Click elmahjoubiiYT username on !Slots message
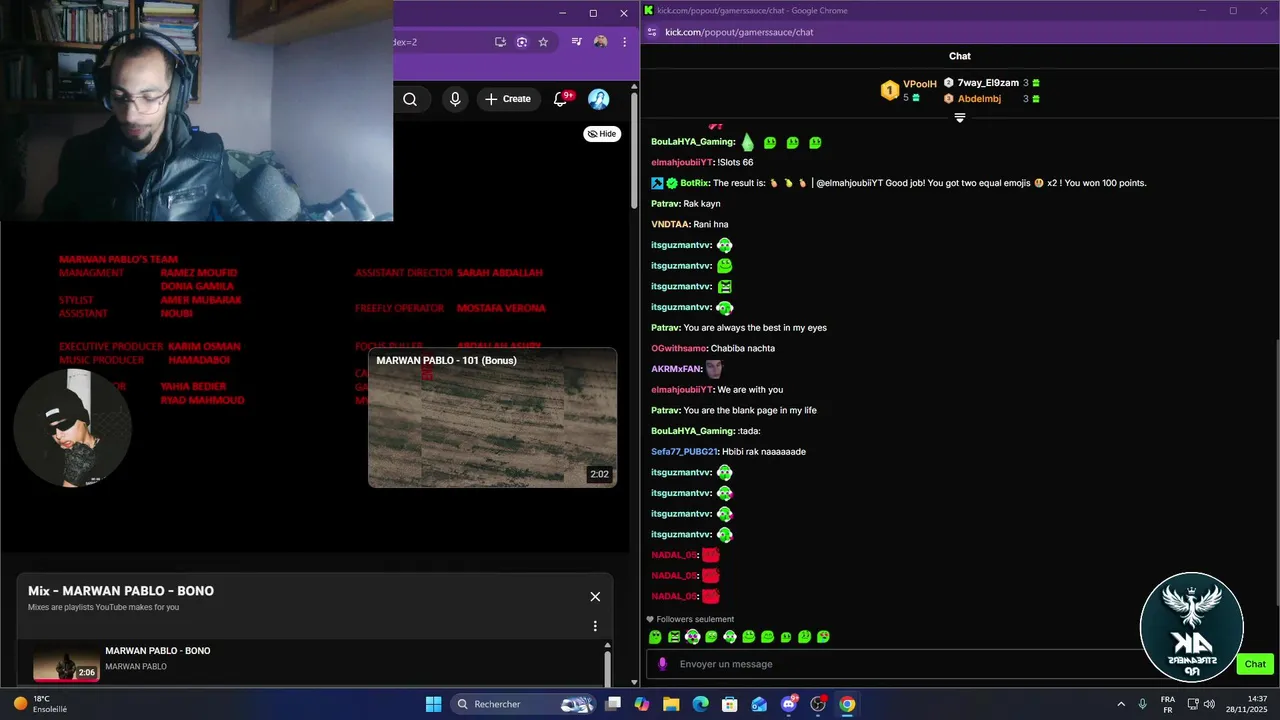 click(681, 162)
